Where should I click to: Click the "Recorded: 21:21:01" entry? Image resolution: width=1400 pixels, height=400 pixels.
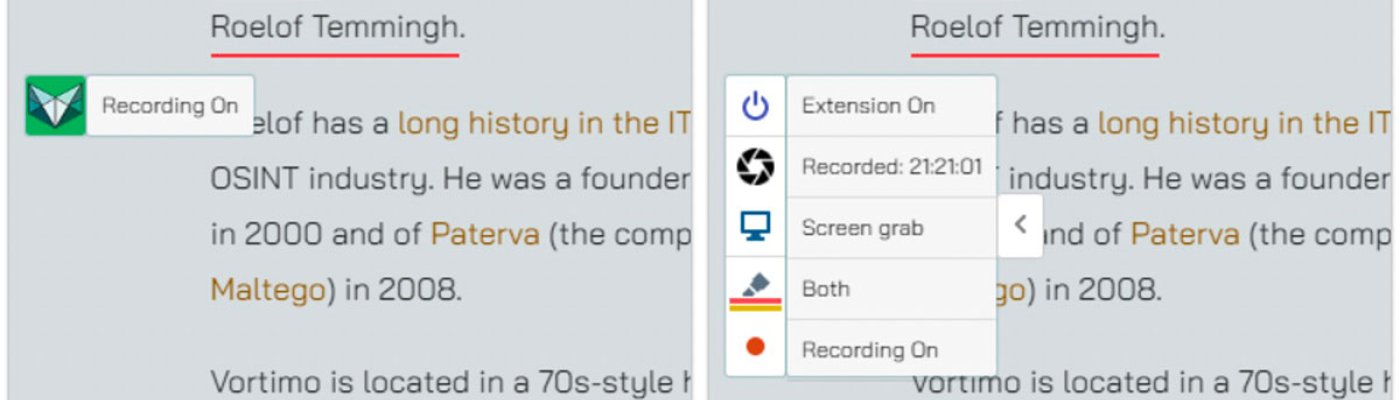[x=891, y=167]
